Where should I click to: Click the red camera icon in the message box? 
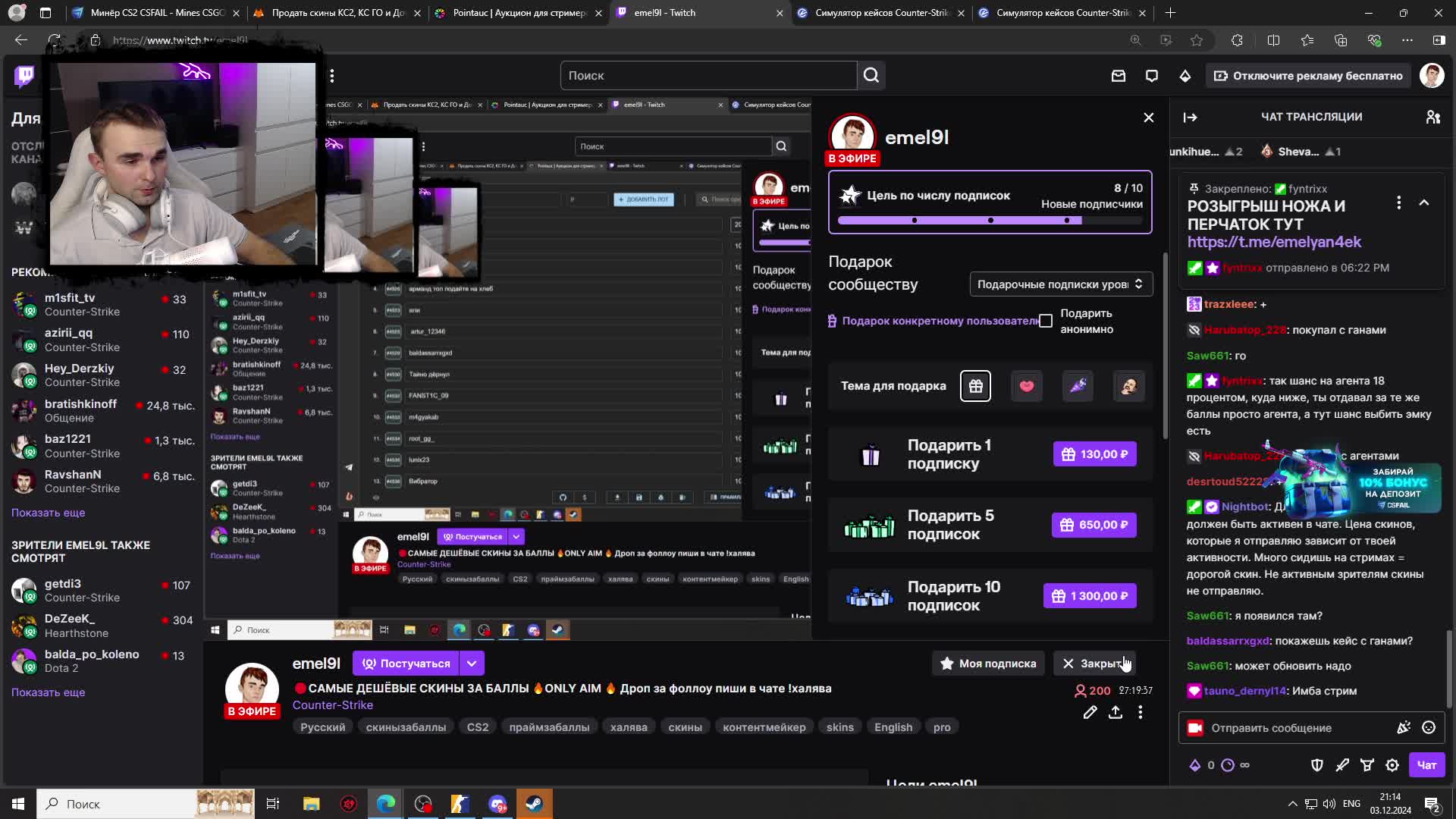click(x=1195, y=728)
